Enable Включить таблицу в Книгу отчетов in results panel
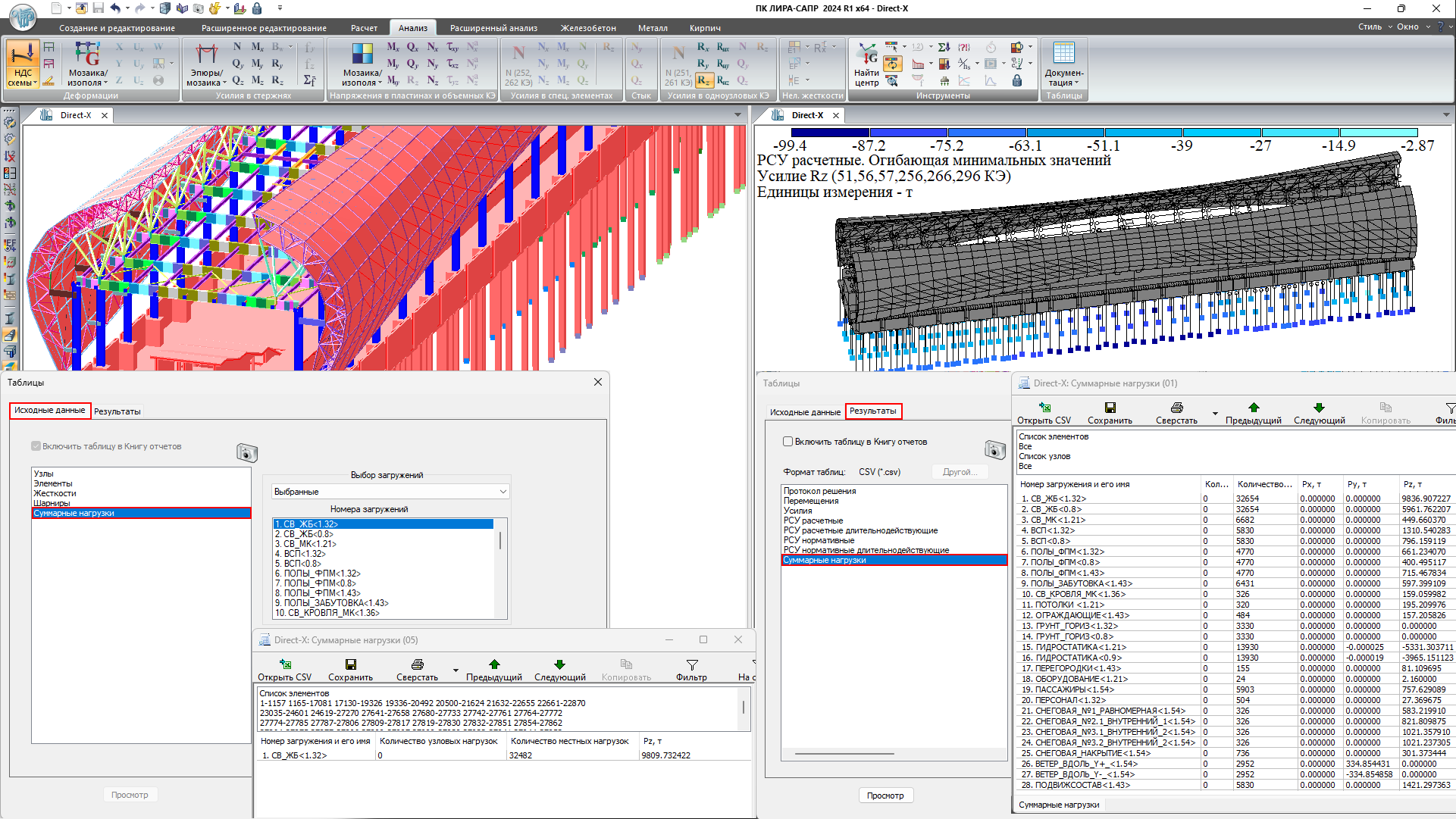The image size is (1456, 819). 787,442
